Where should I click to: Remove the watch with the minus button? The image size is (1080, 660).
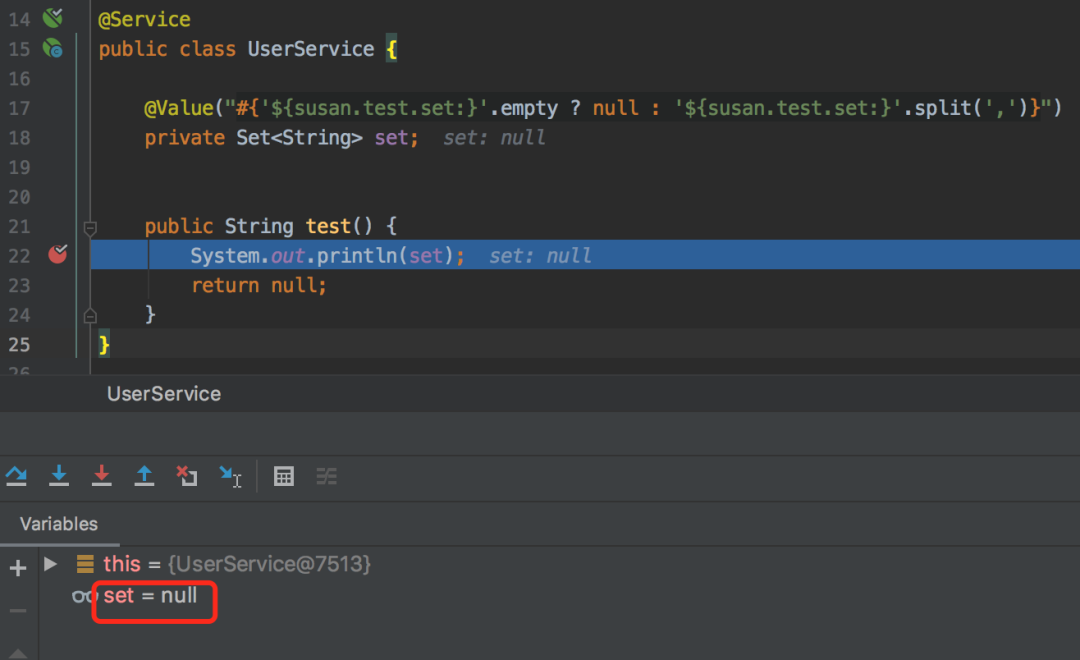18,610
